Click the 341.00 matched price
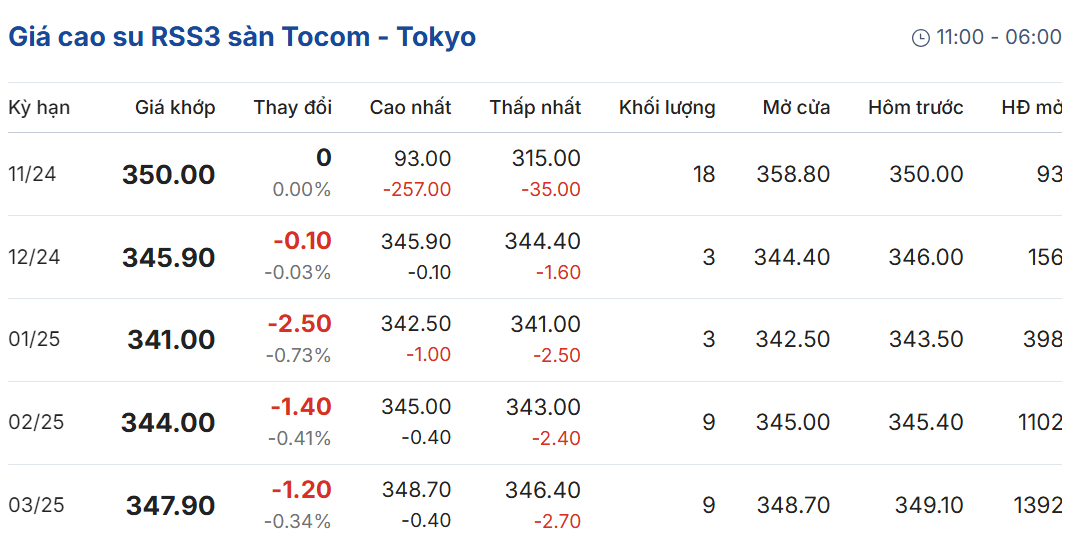The image size is (1081, 537). (x=171, y=341)
